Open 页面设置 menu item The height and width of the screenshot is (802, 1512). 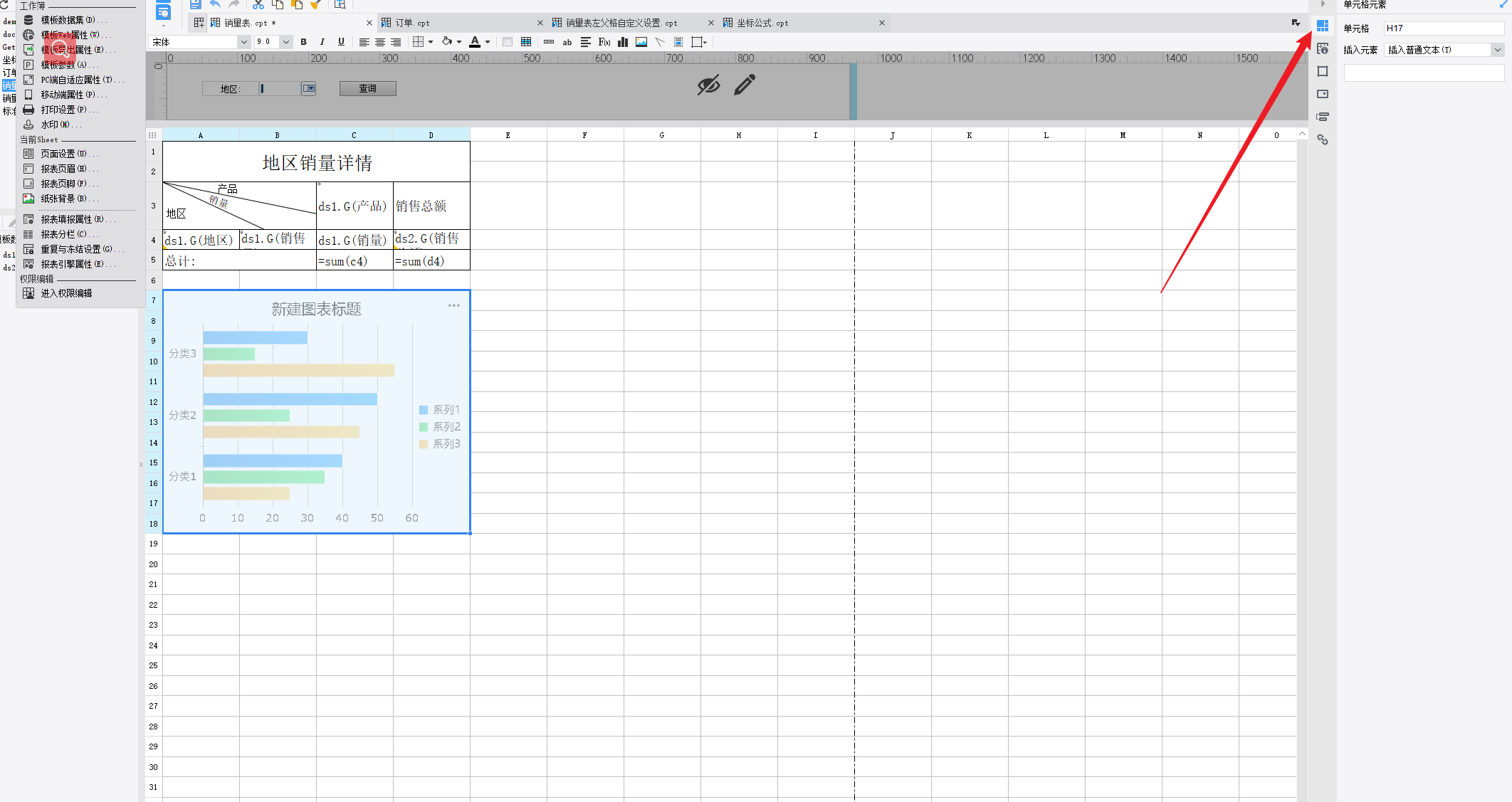61,154
